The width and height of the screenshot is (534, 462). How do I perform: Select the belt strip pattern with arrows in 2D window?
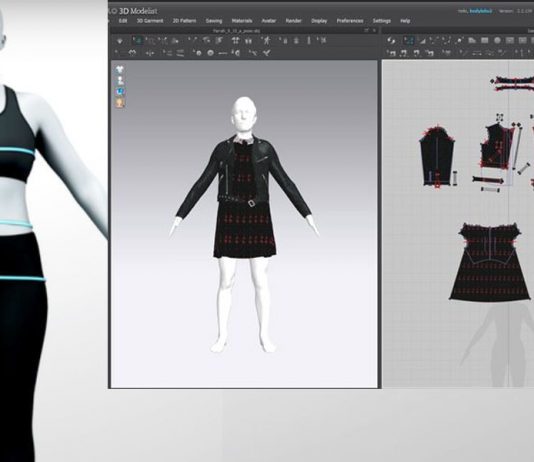(488, 180)
